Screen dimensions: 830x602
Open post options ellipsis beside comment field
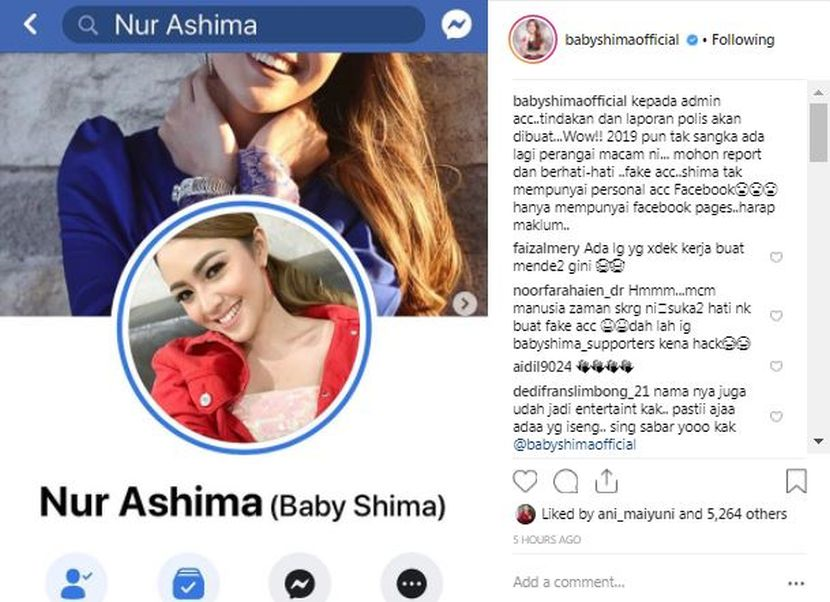(796, 583)
